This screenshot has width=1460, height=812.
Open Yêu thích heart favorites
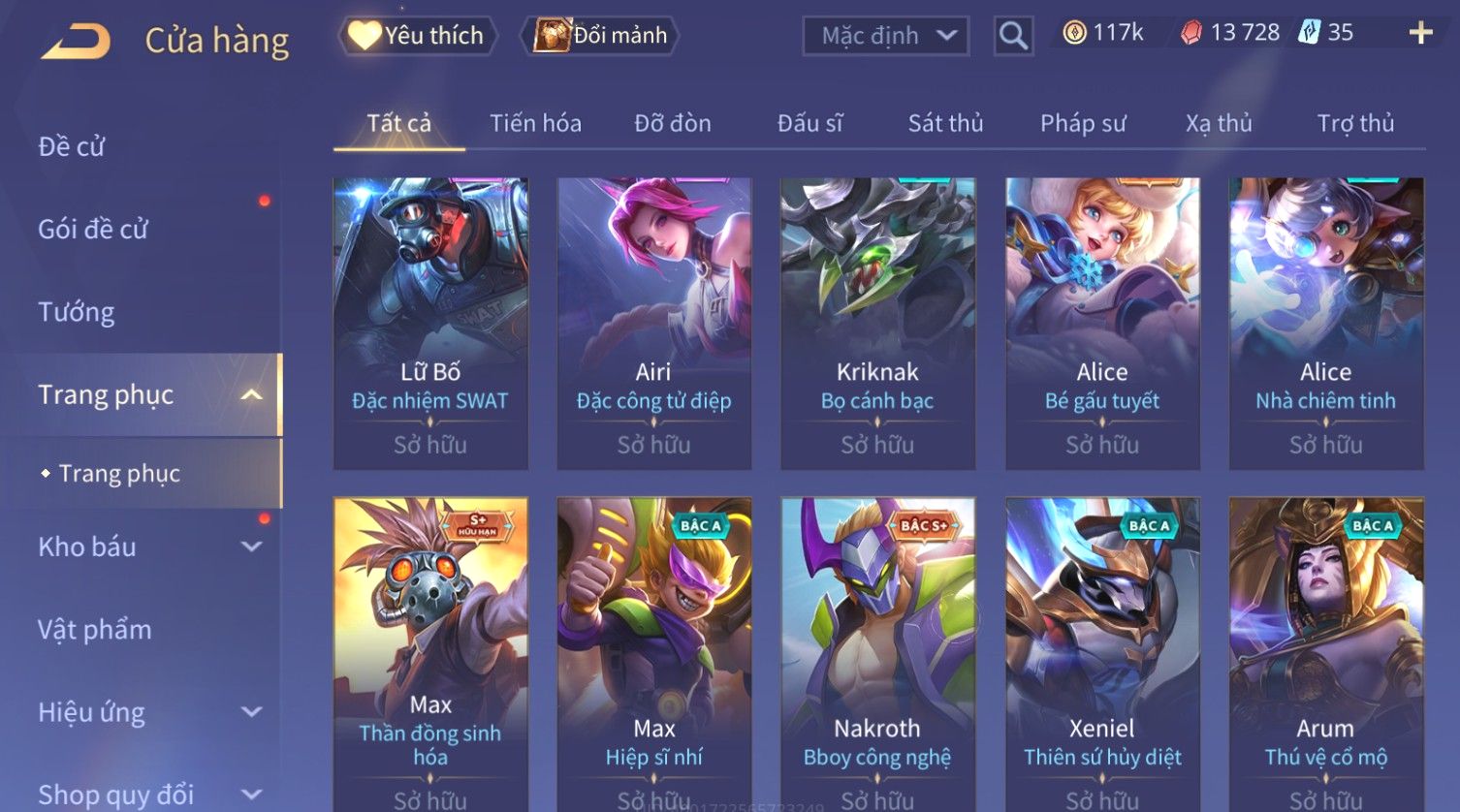point(418,36)
